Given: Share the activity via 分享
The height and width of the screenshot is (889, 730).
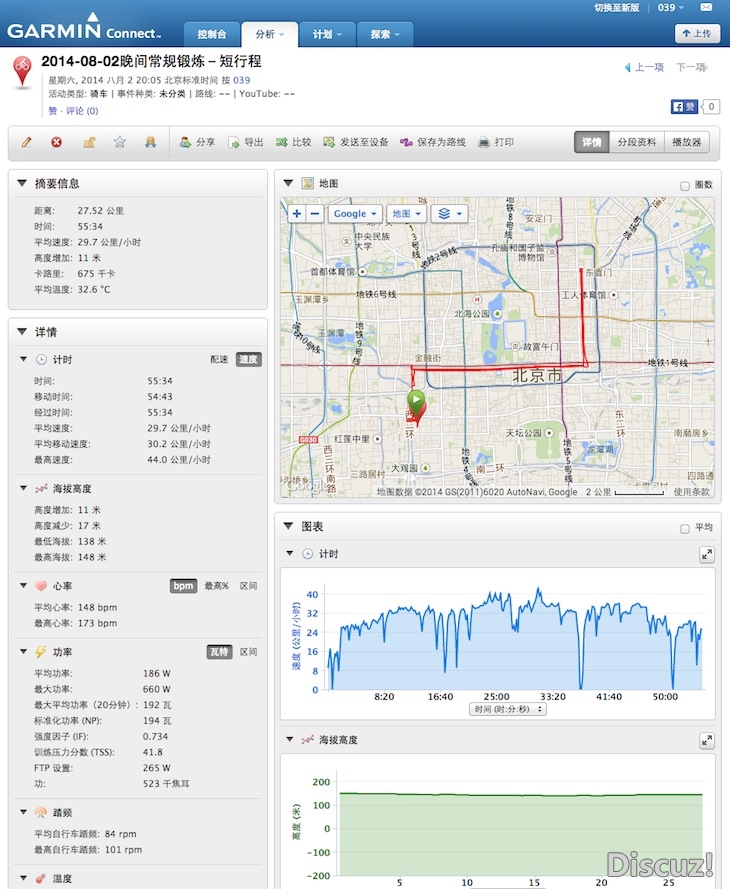Looking at the screenshot, I should coord(197,142).
